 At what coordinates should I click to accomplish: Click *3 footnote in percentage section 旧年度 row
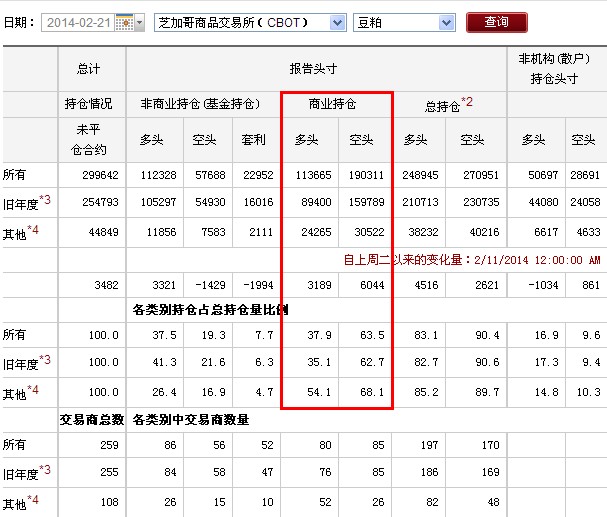[x=44, y=360]
